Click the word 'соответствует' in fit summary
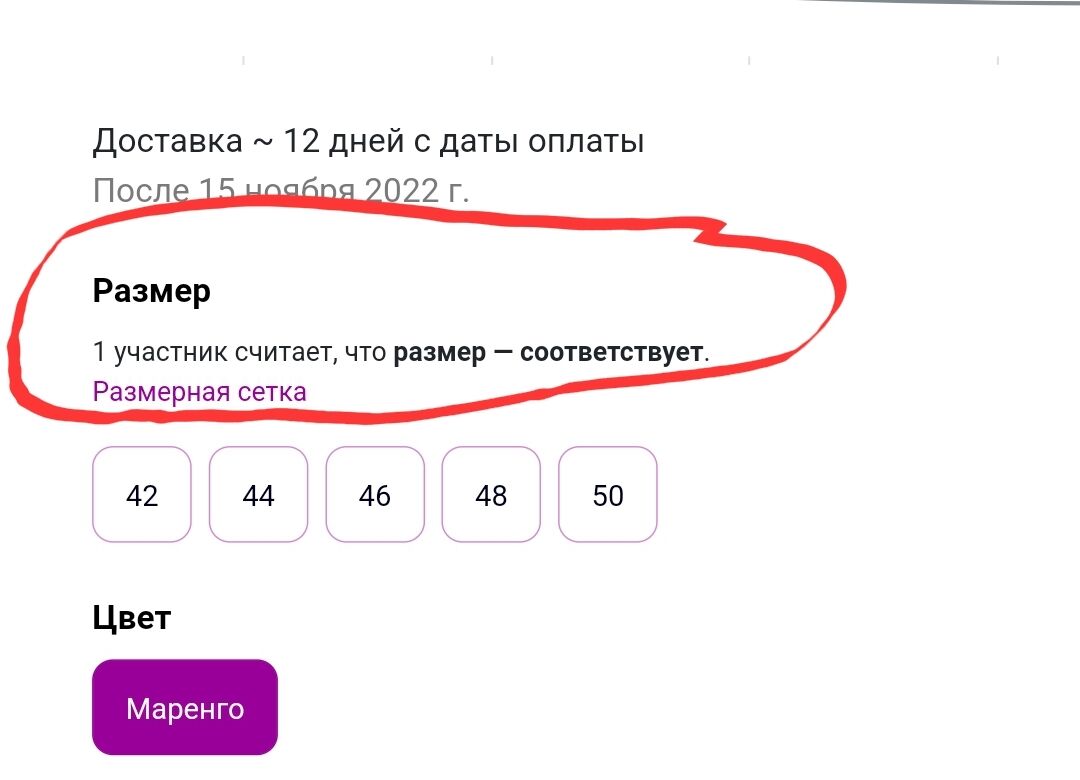The height and width of the screenshot is (780, 1080). [612, 352]
